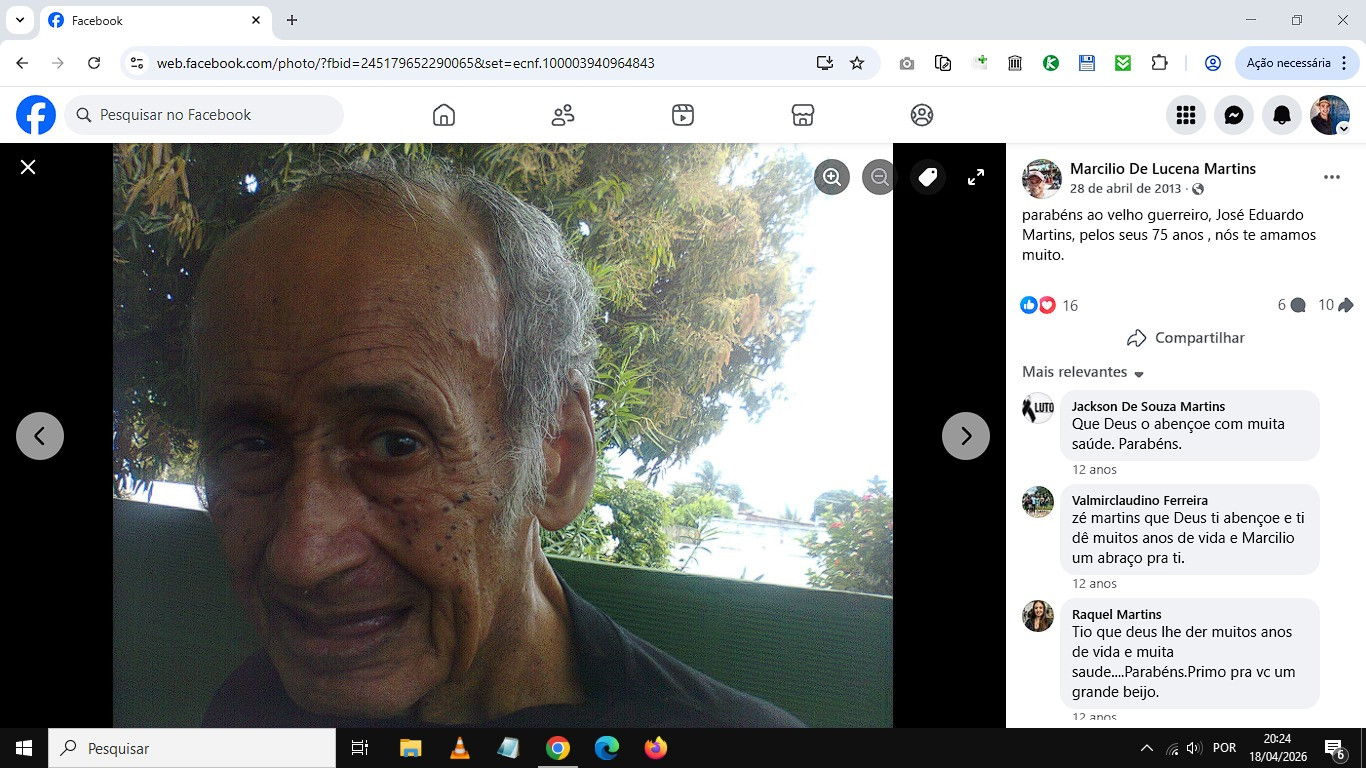This screenshot has width=1366, height=768.
Task: Open the account profile menu
Action: tap(1330, 115)
